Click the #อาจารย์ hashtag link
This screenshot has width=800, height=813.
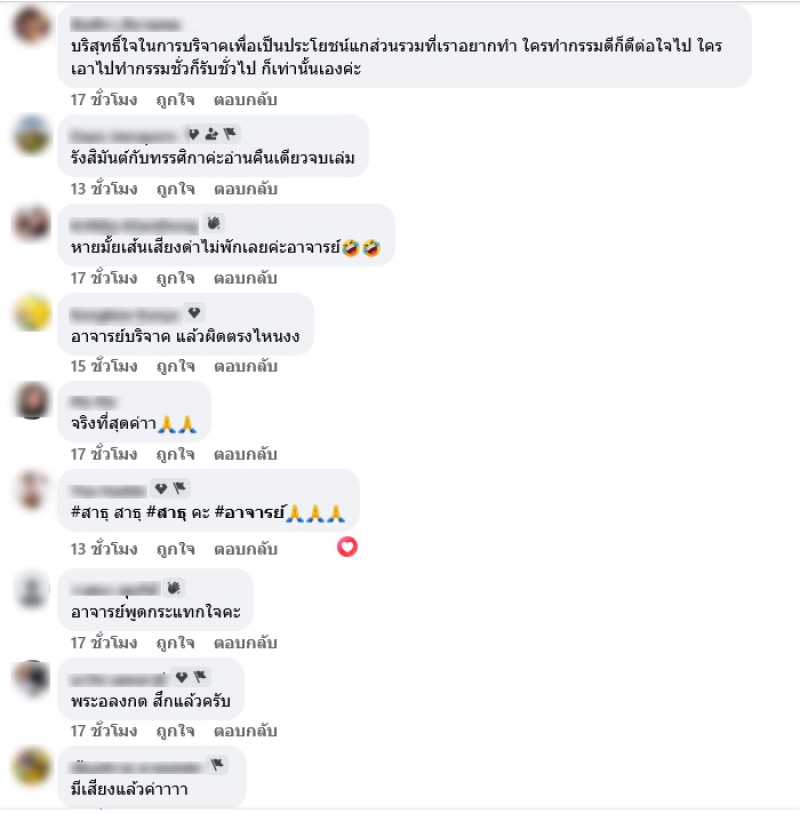(250, 513)
